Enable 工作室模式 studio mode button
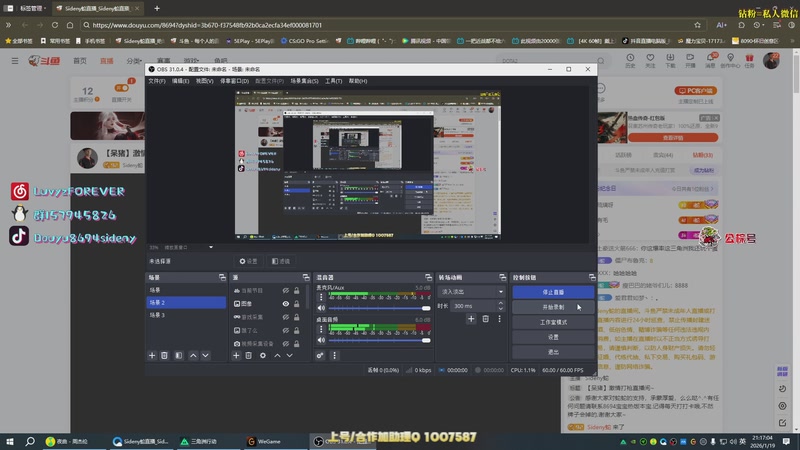 pos(553,322)
